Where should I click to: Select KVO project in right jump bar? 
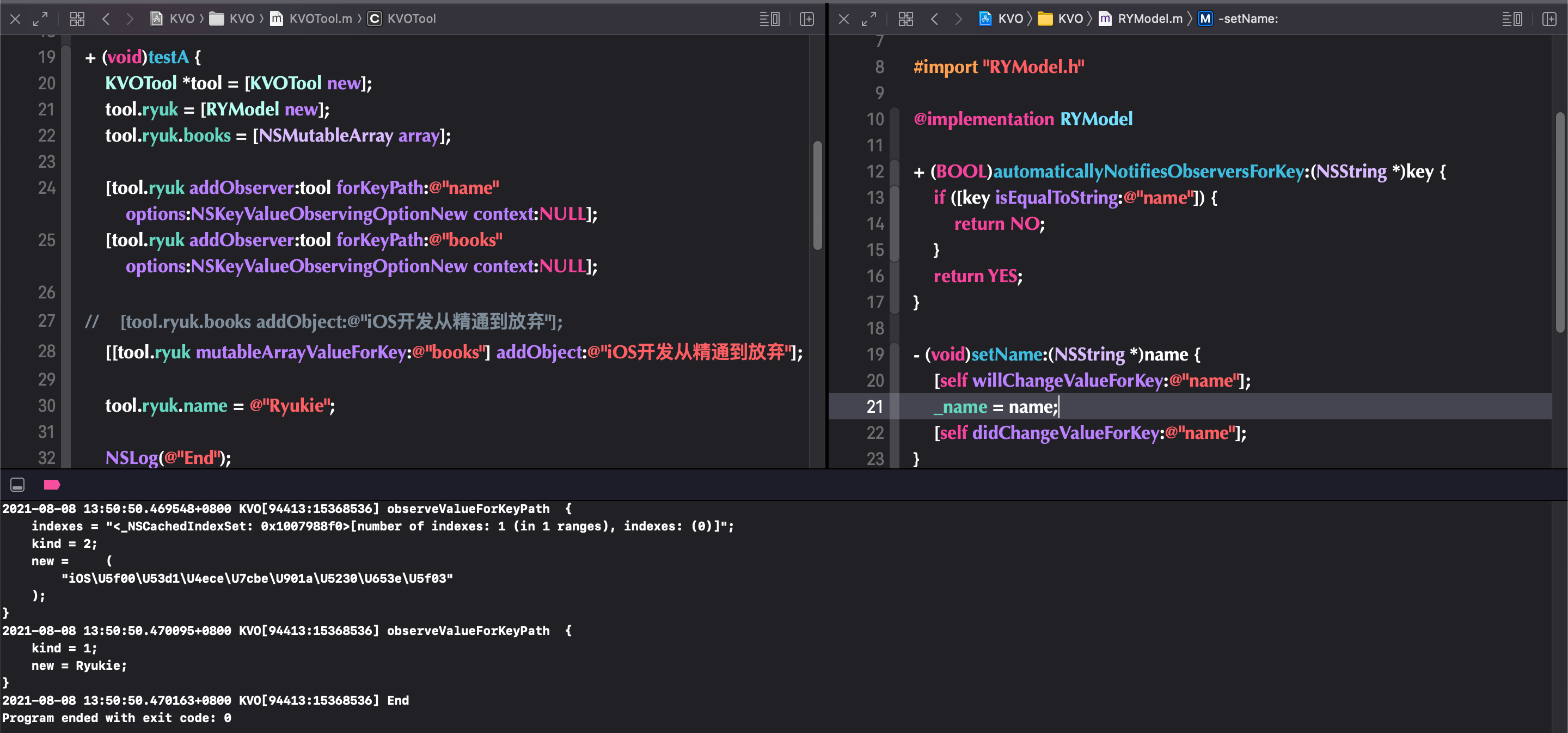click(1001, 19)
